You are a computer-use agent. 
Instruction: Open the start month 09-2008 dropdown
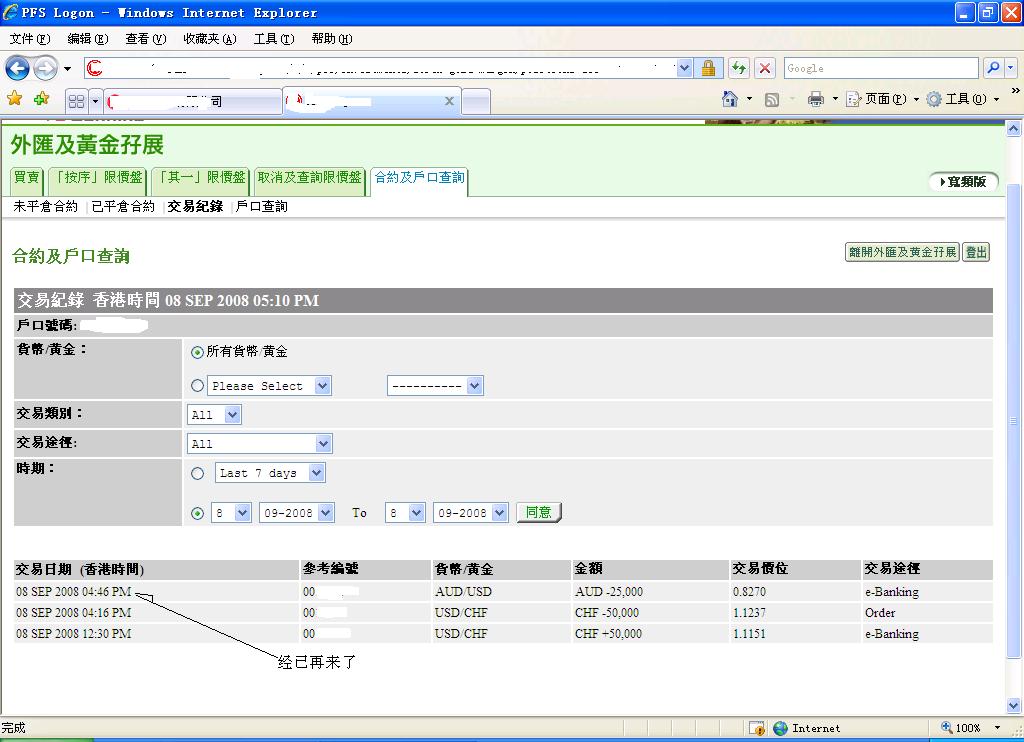[297, 513]
